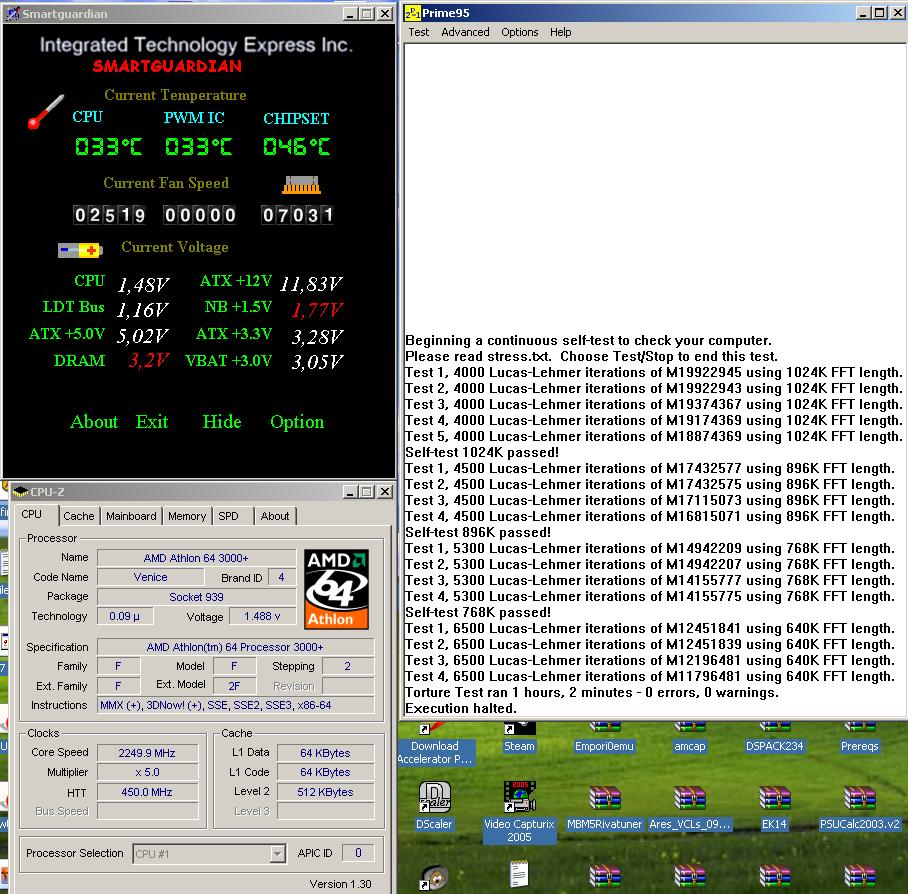Screen dimensions: 908x894
Task: Expand the Processor Selection CPU #1 dropdown
Action: [278, 853]
